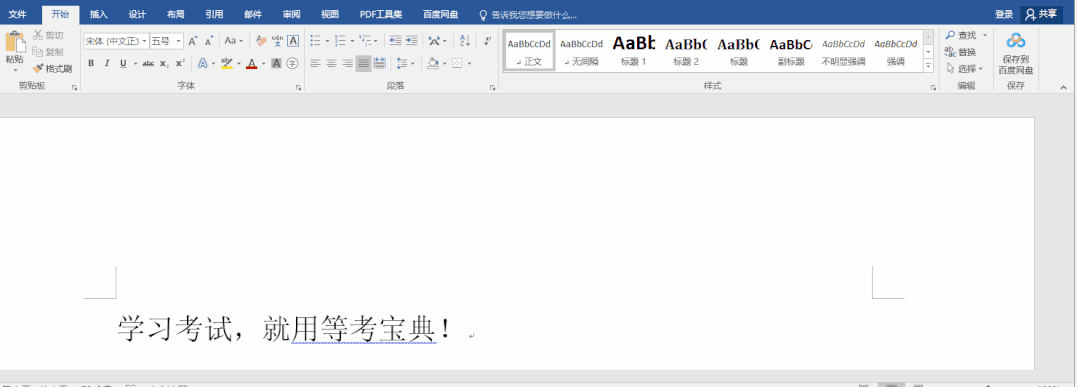Toggle Italic formatting

(x=107, y=63)
